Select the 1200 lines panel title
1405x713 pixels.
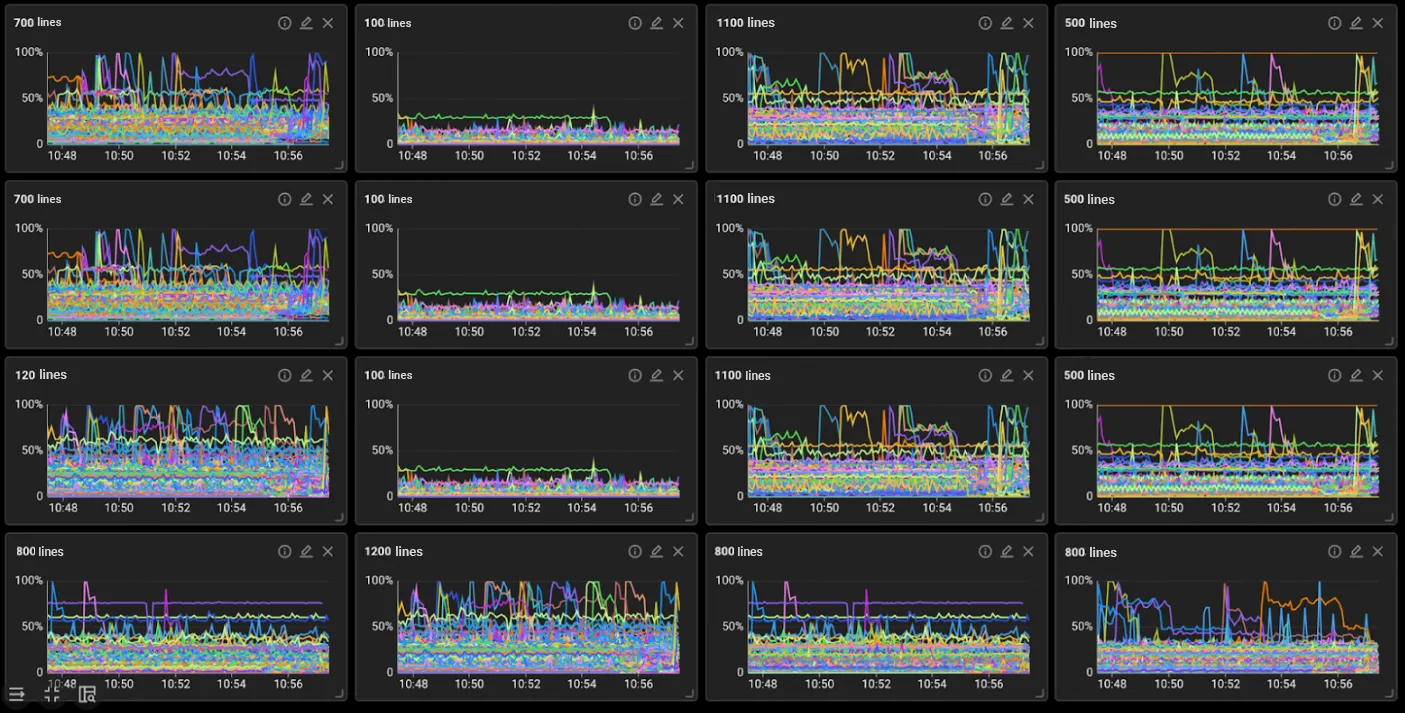pos(393,552)
